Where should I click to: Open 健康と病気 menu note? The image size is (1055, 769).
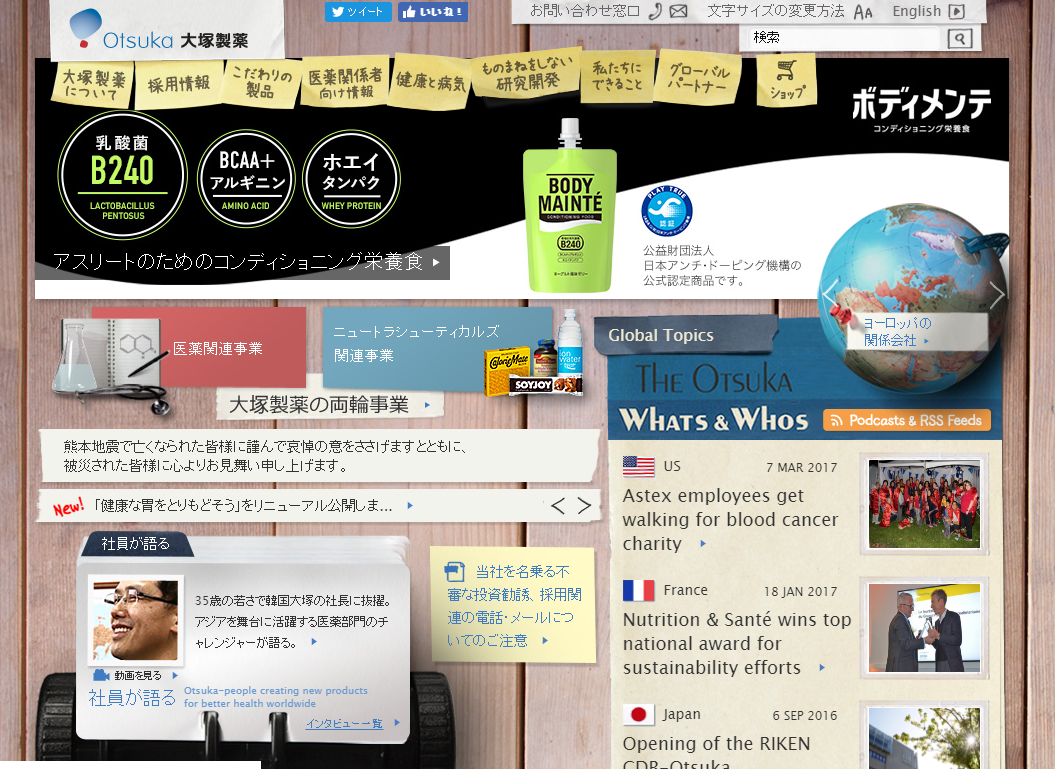431,81
